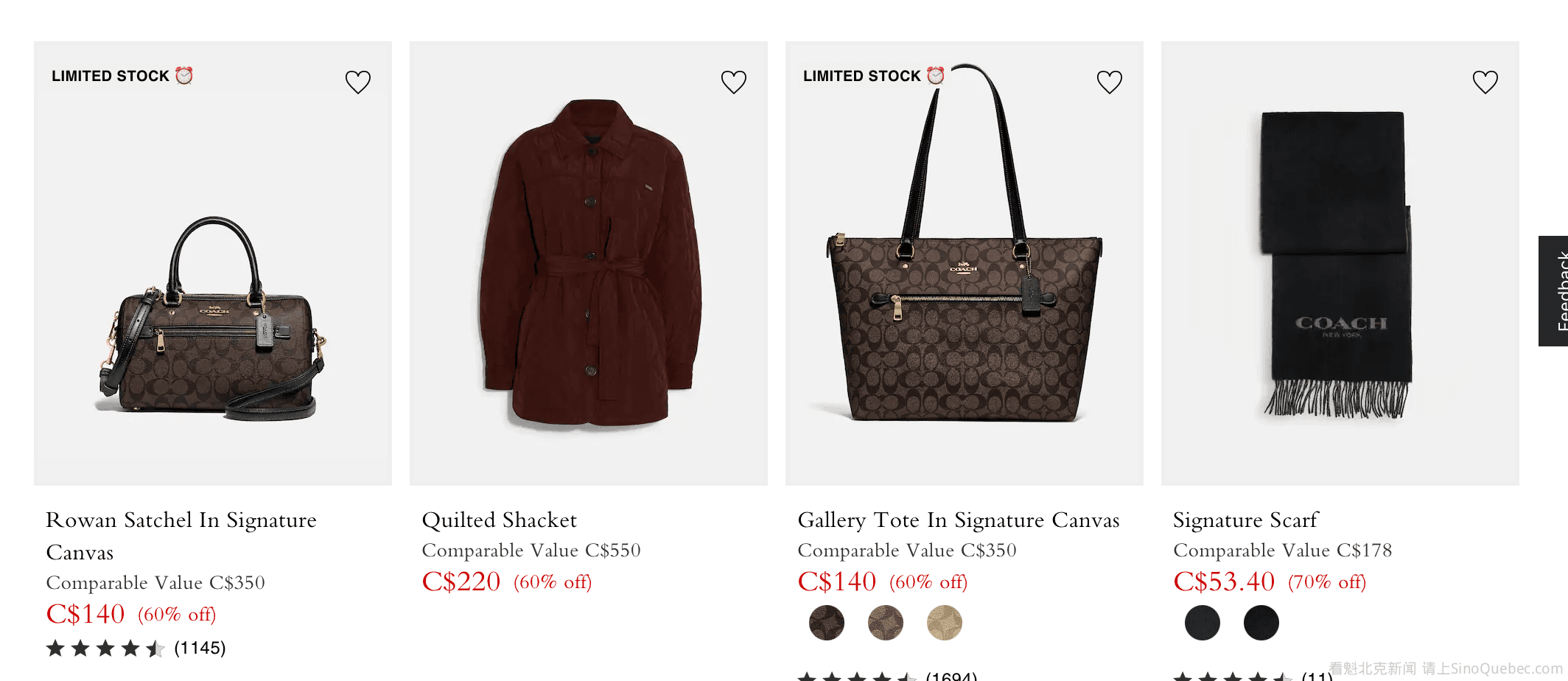Image resolution: width=1568 pixels, height=681 pixels.
Task: View the Gallery Tote product photo
Action: pos(964,295)
